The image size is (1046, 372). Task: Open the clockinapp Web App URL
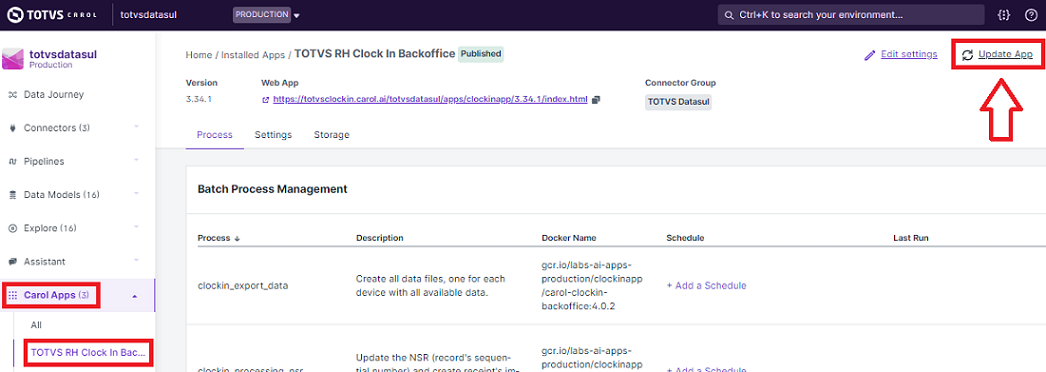point(430,99)
